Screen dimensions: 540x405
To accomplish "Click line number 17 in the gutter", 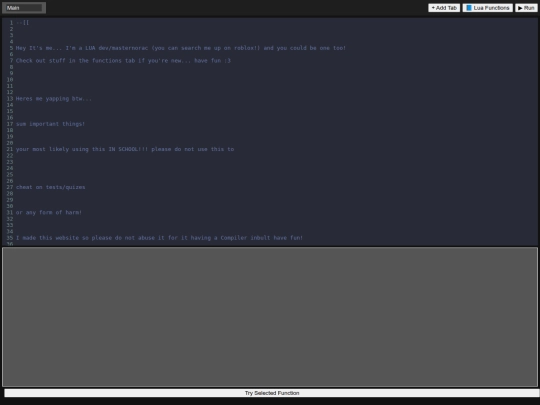I will point(10,124).
